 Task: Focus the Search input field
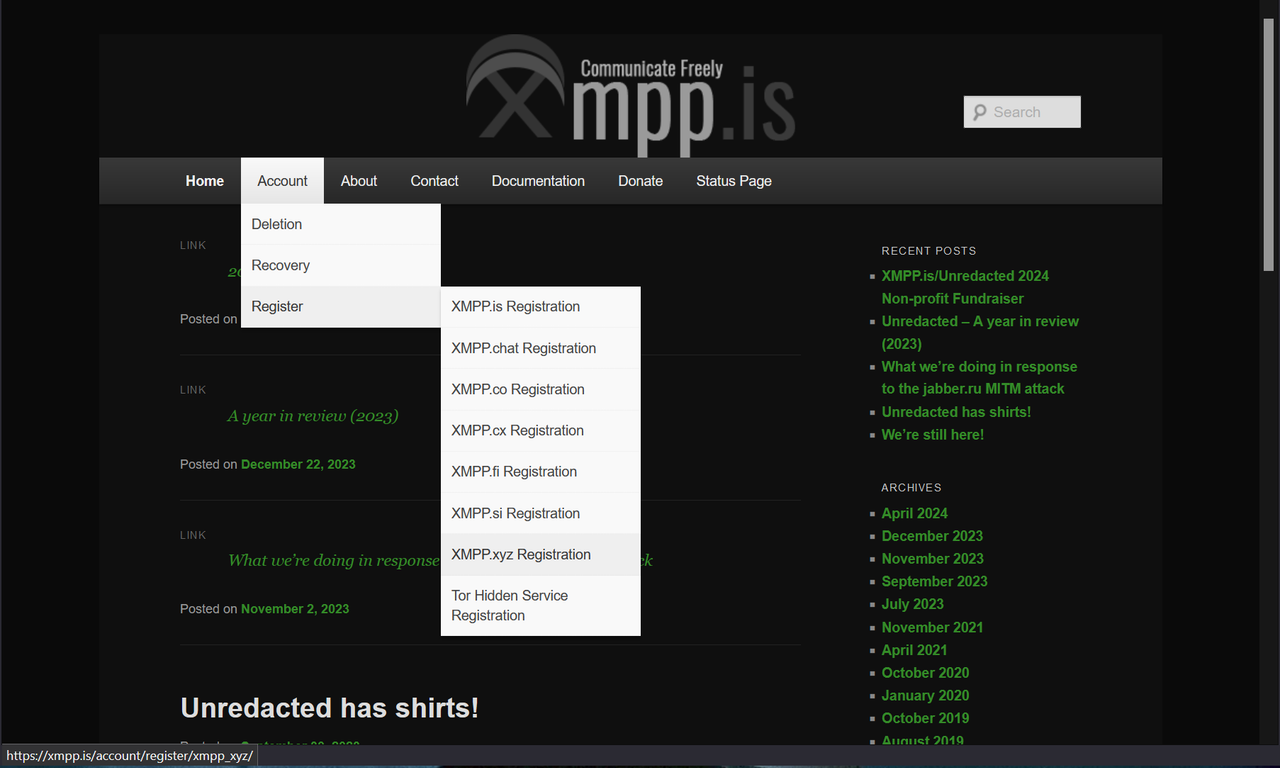tap(1022, 112)
